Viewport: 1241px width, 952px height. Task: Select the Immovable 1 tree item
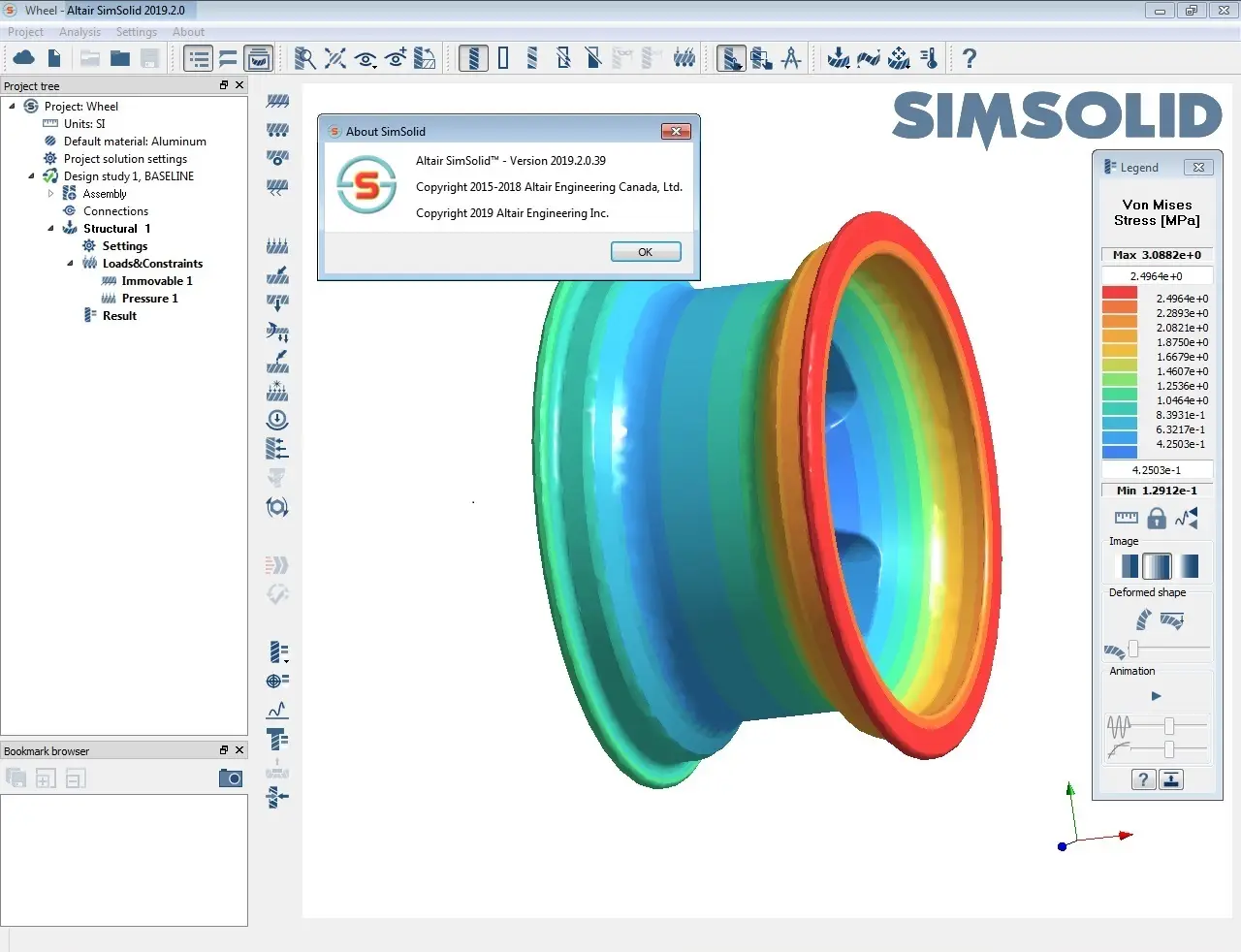click(157, 281)
